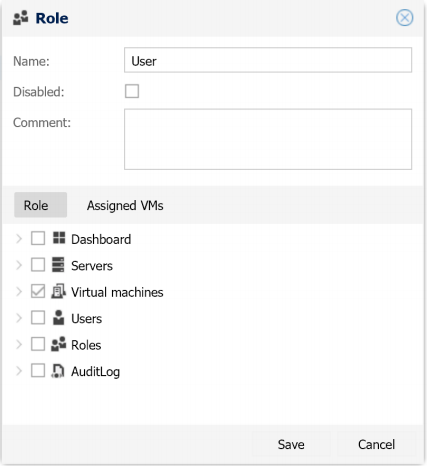Expand the Virtual machines tree node
The image size is (428, 467).
[19, 291]
